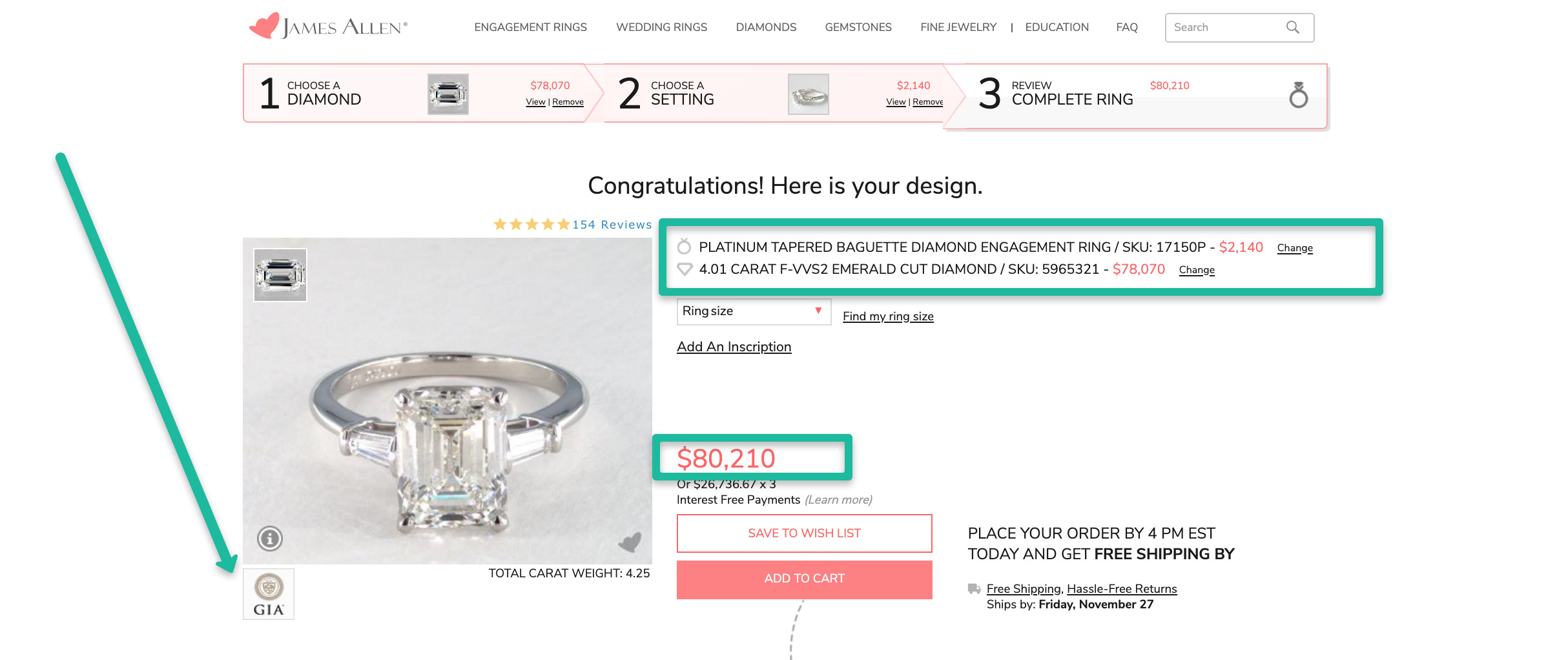Click the info icon on ring image

[x=270, y=538]
